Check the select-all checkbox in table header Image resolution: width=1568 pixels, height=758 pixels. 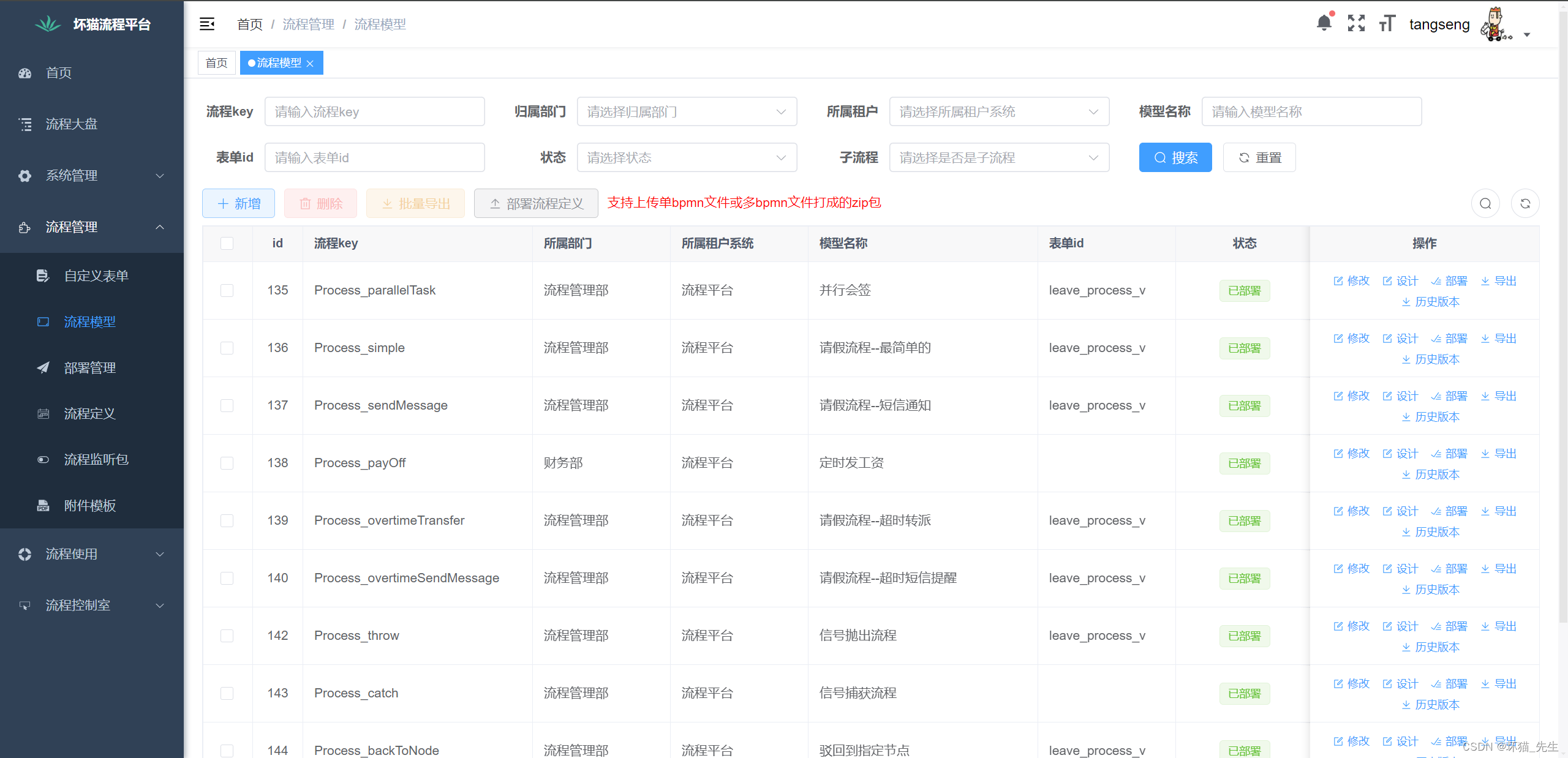227,243
